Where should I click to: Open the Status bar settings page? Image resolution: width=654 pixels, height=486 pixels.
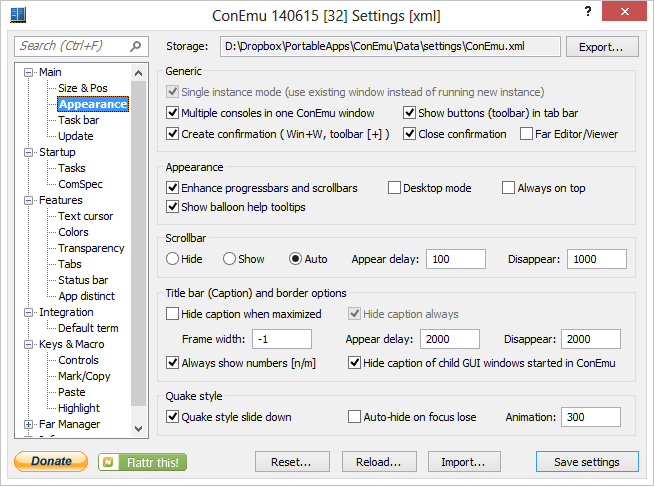[83, 280]
